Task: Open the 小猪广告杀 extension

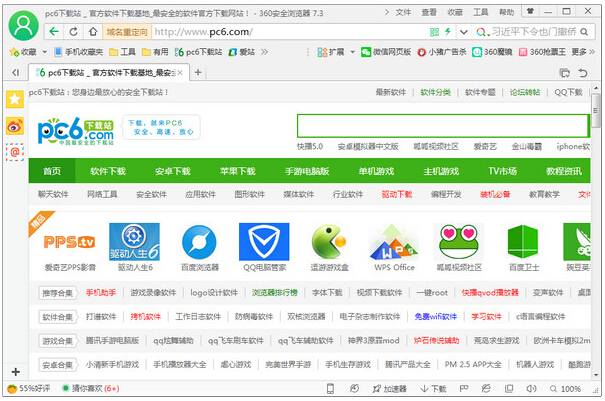Action: (x=442, y=52)
